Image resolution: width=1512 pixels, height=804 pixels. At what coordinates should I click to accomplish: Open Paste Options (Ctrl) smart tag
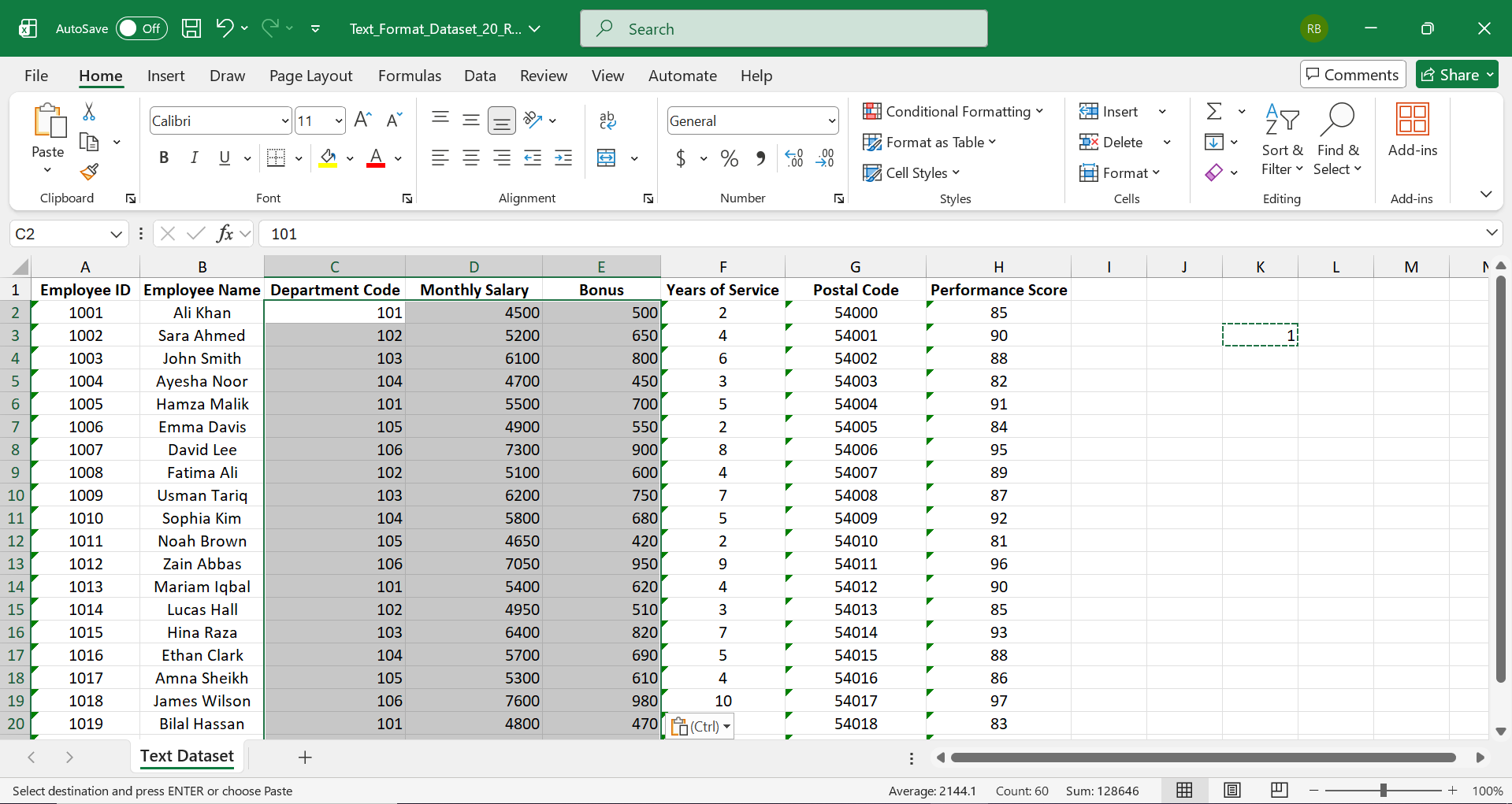[x=700, y=726]
